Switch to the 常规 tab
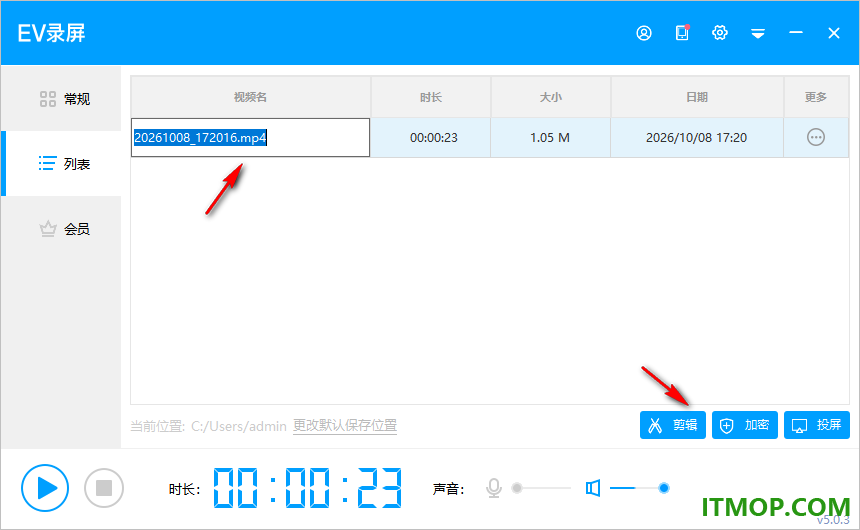Screen dimensions: 860x530 point(61,99)
